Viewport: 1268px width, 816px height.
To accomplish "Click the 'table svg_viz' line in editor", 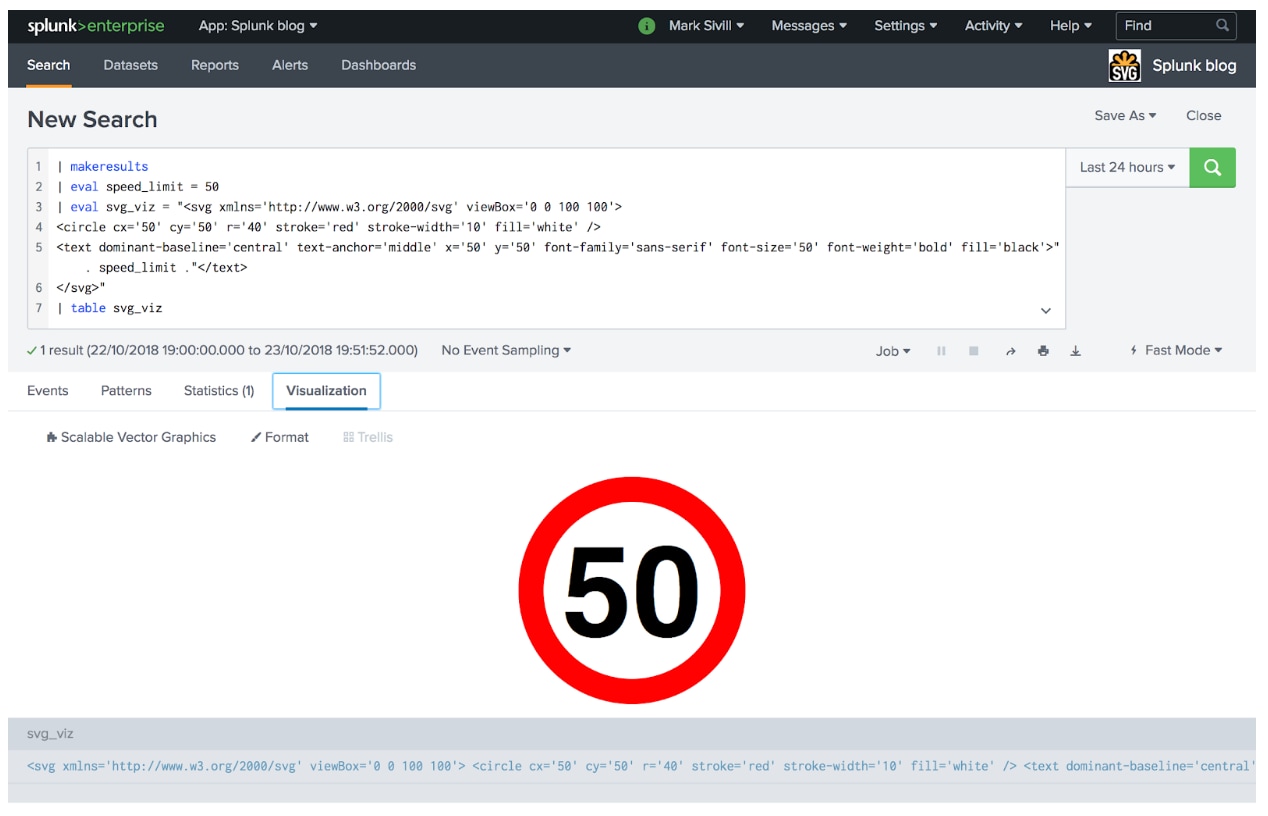I will tap(109, 308).
